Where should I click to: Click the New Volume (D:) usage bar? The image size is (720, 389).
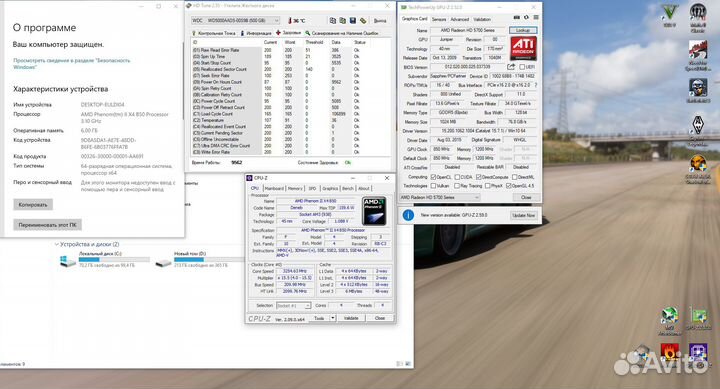pos(210,259)
